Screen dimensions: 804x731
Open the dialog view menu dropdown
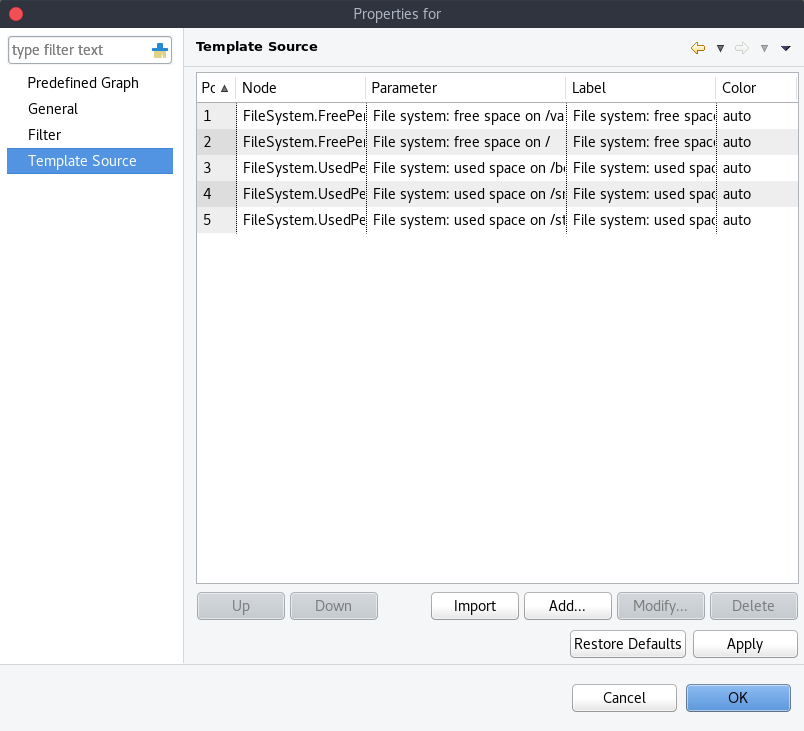pyautogui.click(x=786, y=48)
